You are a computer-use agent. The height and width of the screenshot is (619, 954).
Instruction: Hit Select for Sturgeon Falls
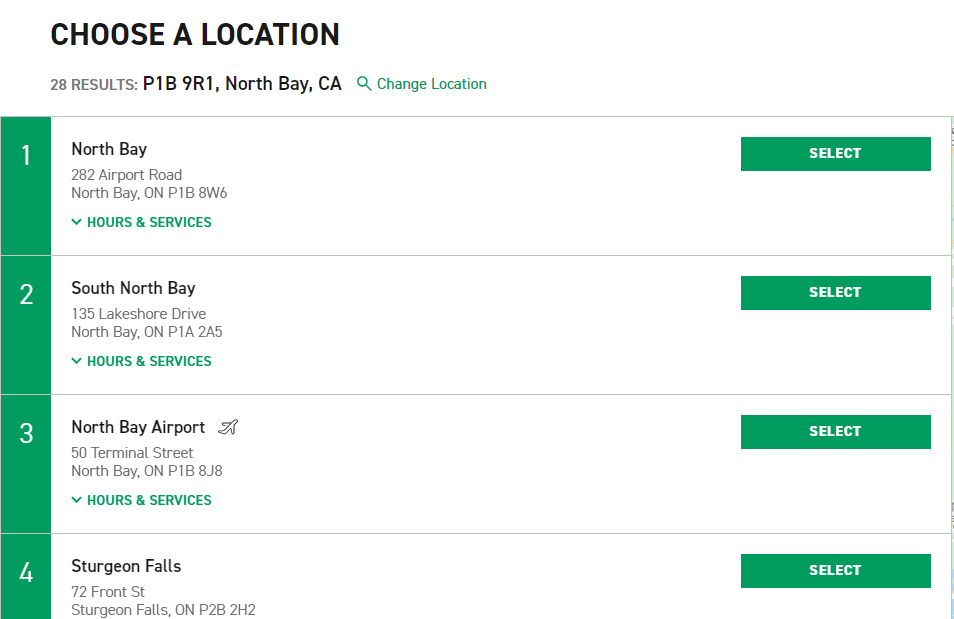point(835,571)
